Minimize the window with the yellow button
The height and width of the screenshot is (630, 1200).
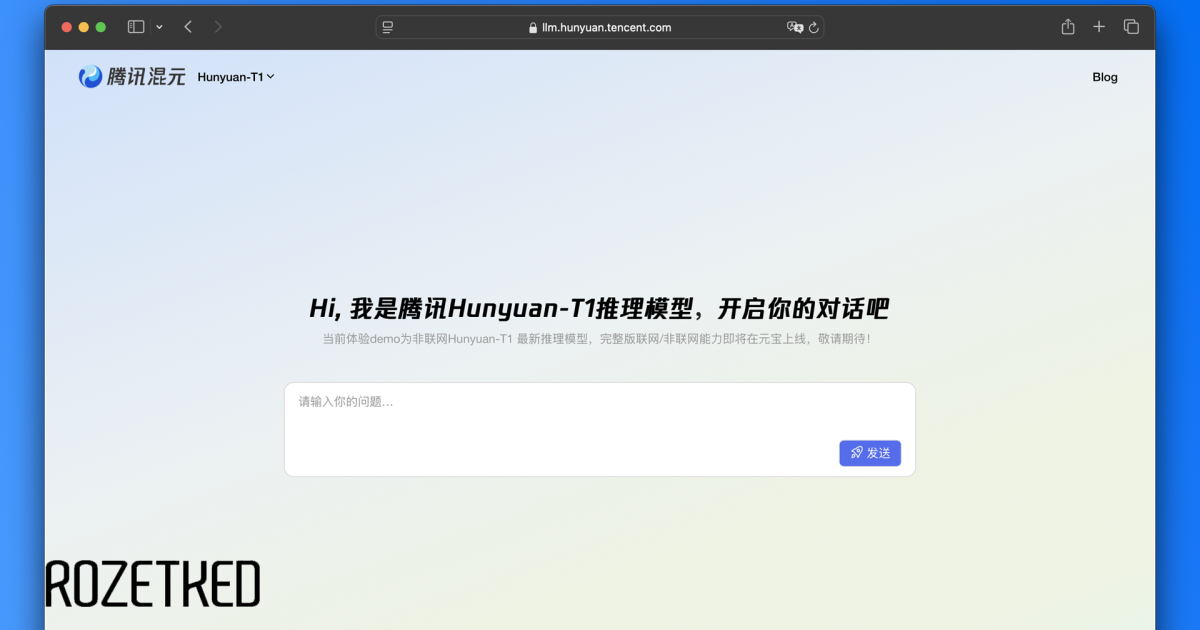pyautogui.click(x=84, y=27)
